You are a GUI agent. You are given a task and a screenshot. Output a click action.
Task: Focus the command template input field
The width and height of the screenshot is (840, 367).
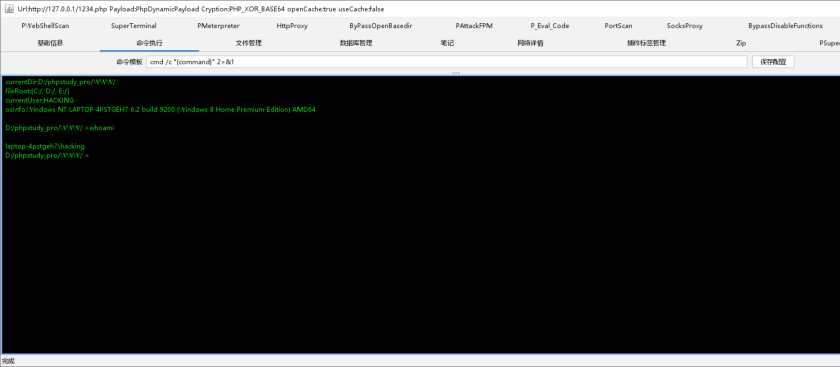446,62
